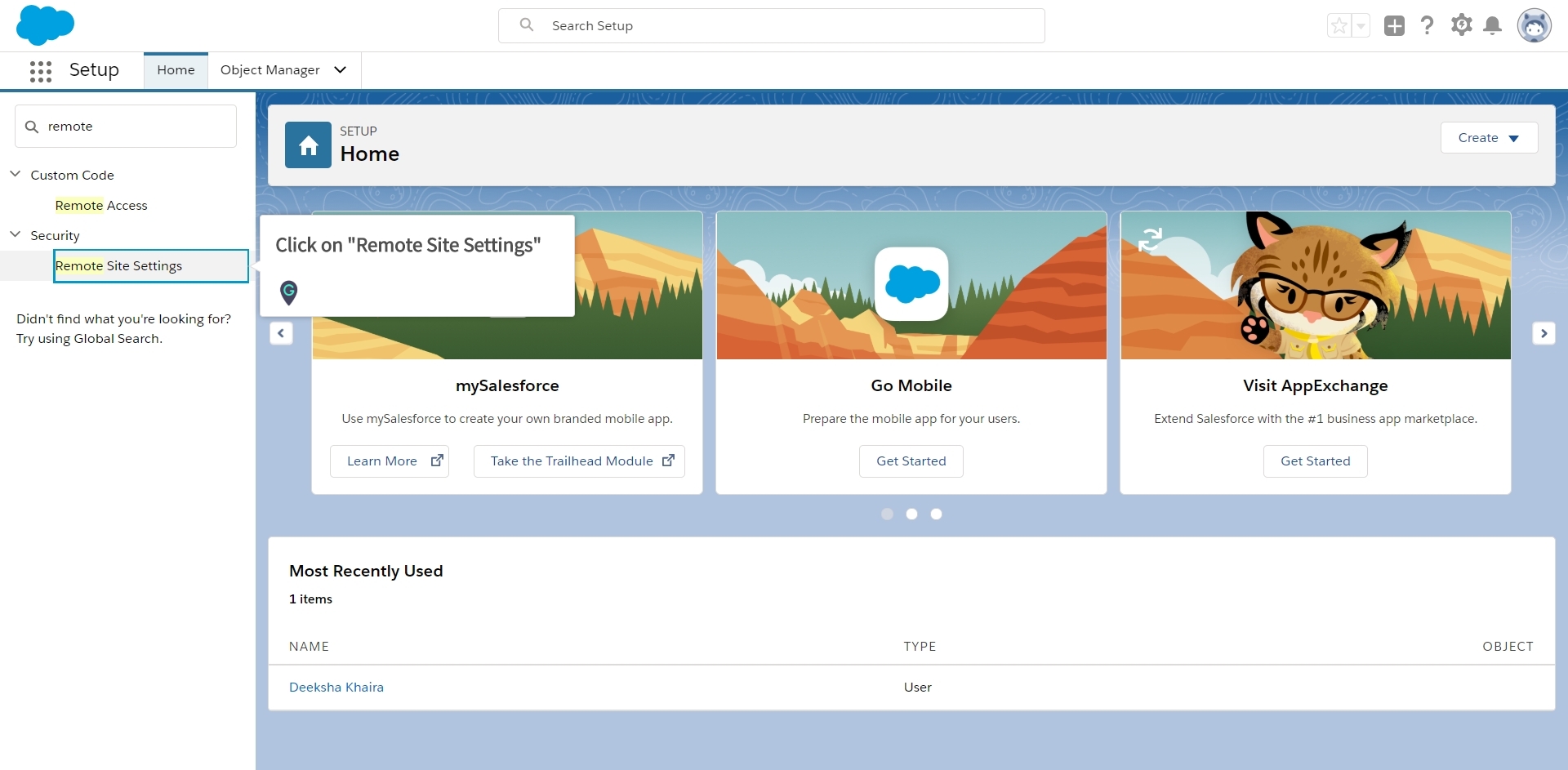The width and height of the screenshot is (1568, 770).
Task: Select the first carousel page dot
Action: click(x=887, y=514)
